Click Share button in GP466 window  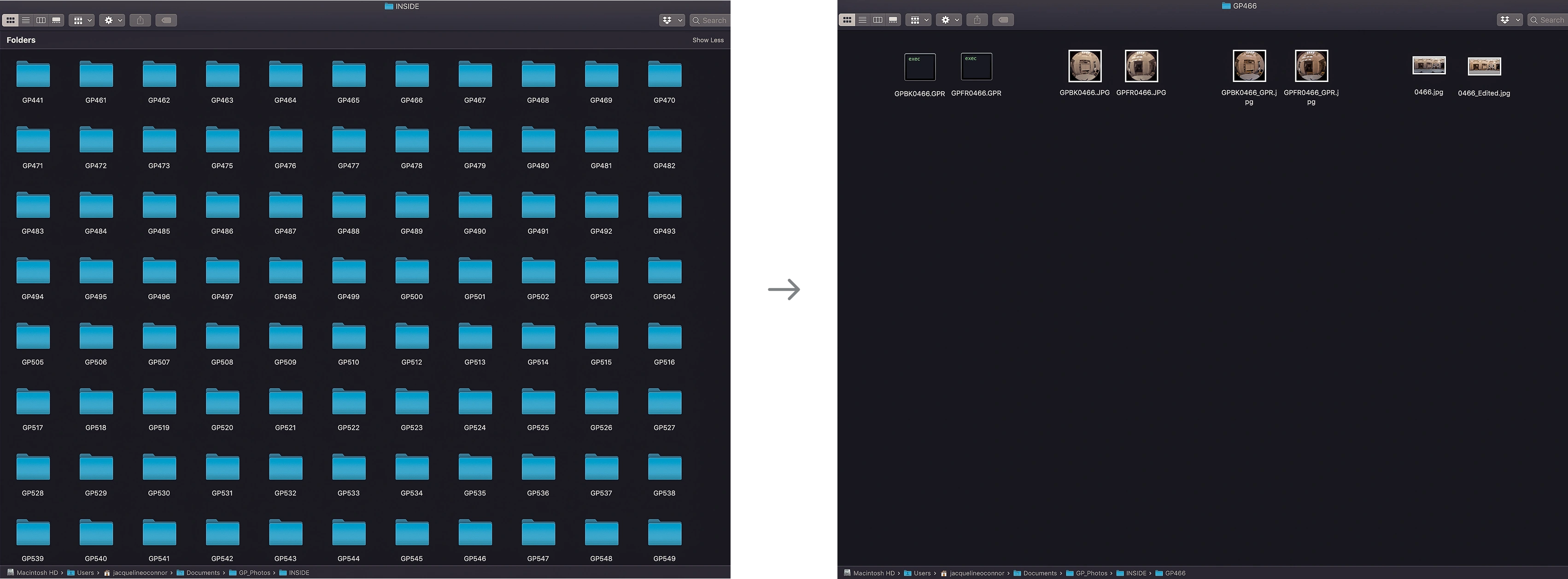pos(977,20)
